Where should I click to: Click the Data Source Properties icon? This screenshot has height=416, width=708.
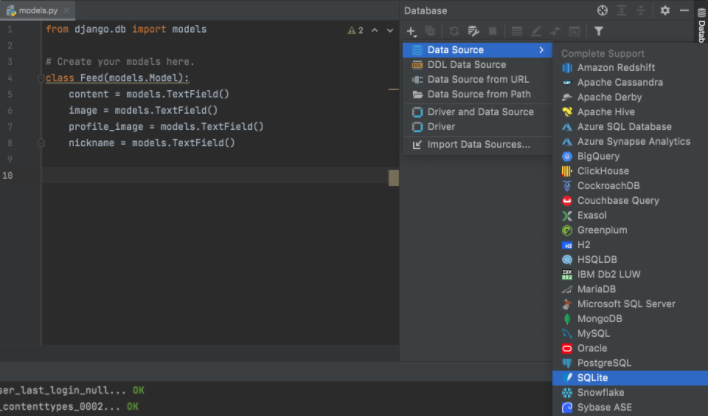[473, 31]
